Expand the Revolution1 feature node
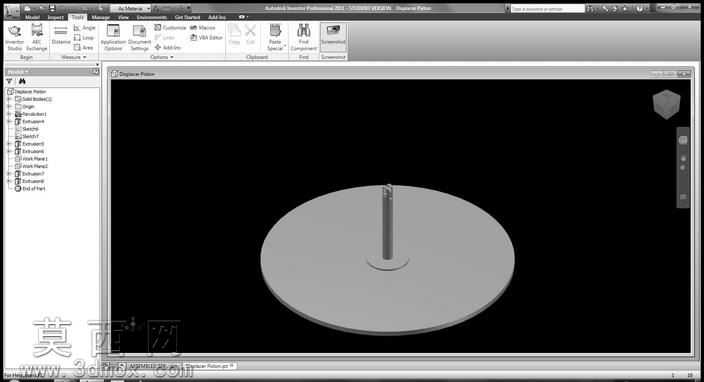This screenshot has width=704, height=382. (9, 114)
